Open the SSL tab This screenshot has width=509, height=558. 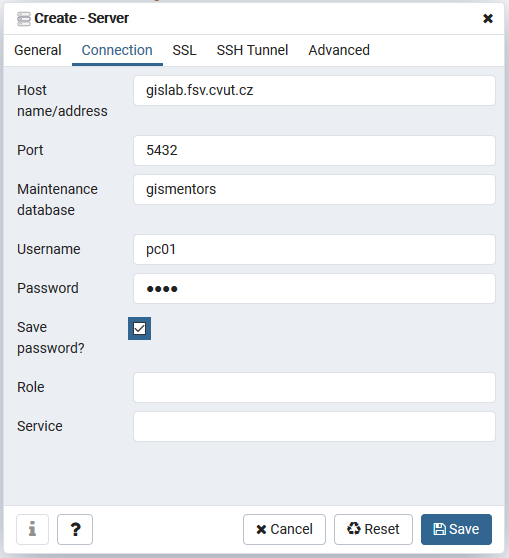coord(184,50)
